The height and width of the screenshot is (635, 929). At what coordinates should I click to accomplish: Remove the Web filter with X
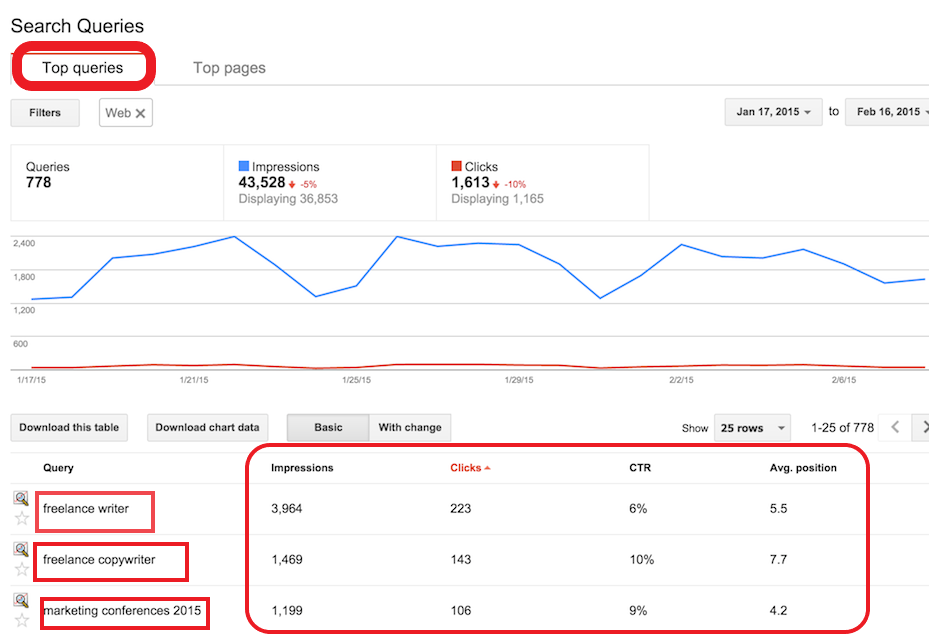[x=140, y=113]
